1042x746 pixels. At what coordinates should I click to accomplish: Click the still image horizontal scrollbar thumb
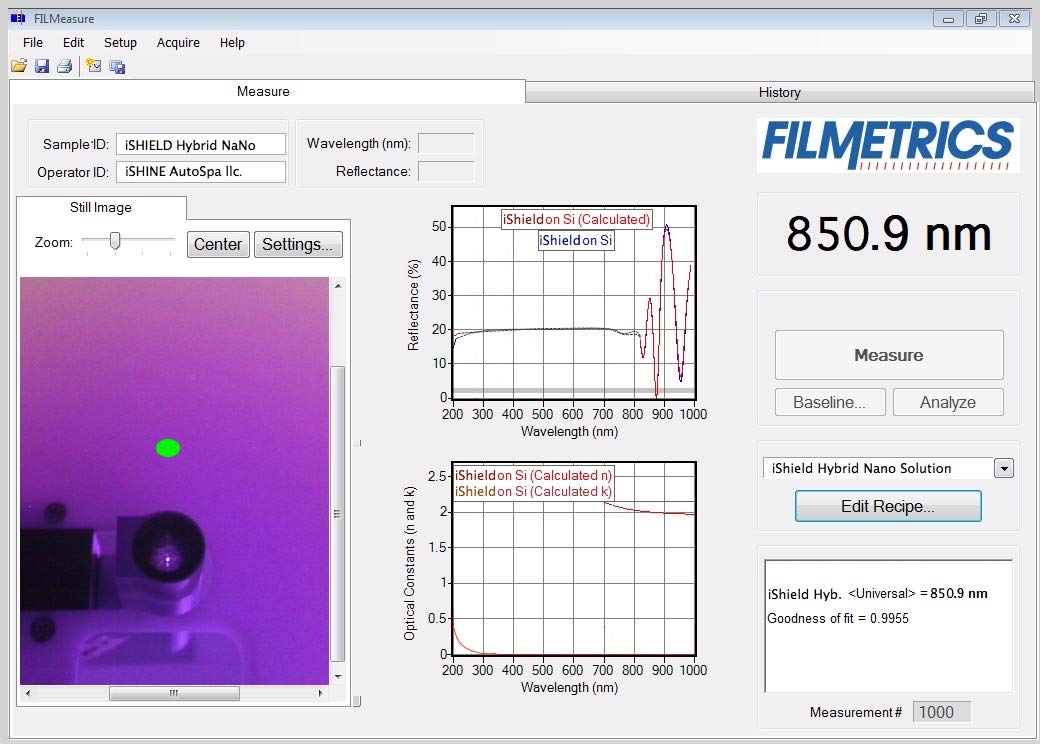(x=173, y=693)
